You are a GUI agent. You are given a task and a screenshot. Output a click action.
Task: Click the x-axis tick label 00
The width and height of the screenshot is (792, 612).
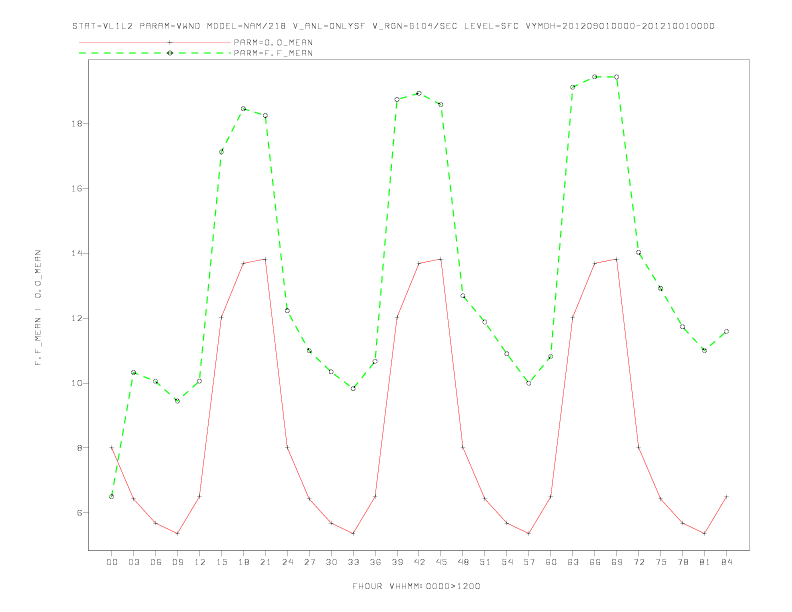[112, 562]
